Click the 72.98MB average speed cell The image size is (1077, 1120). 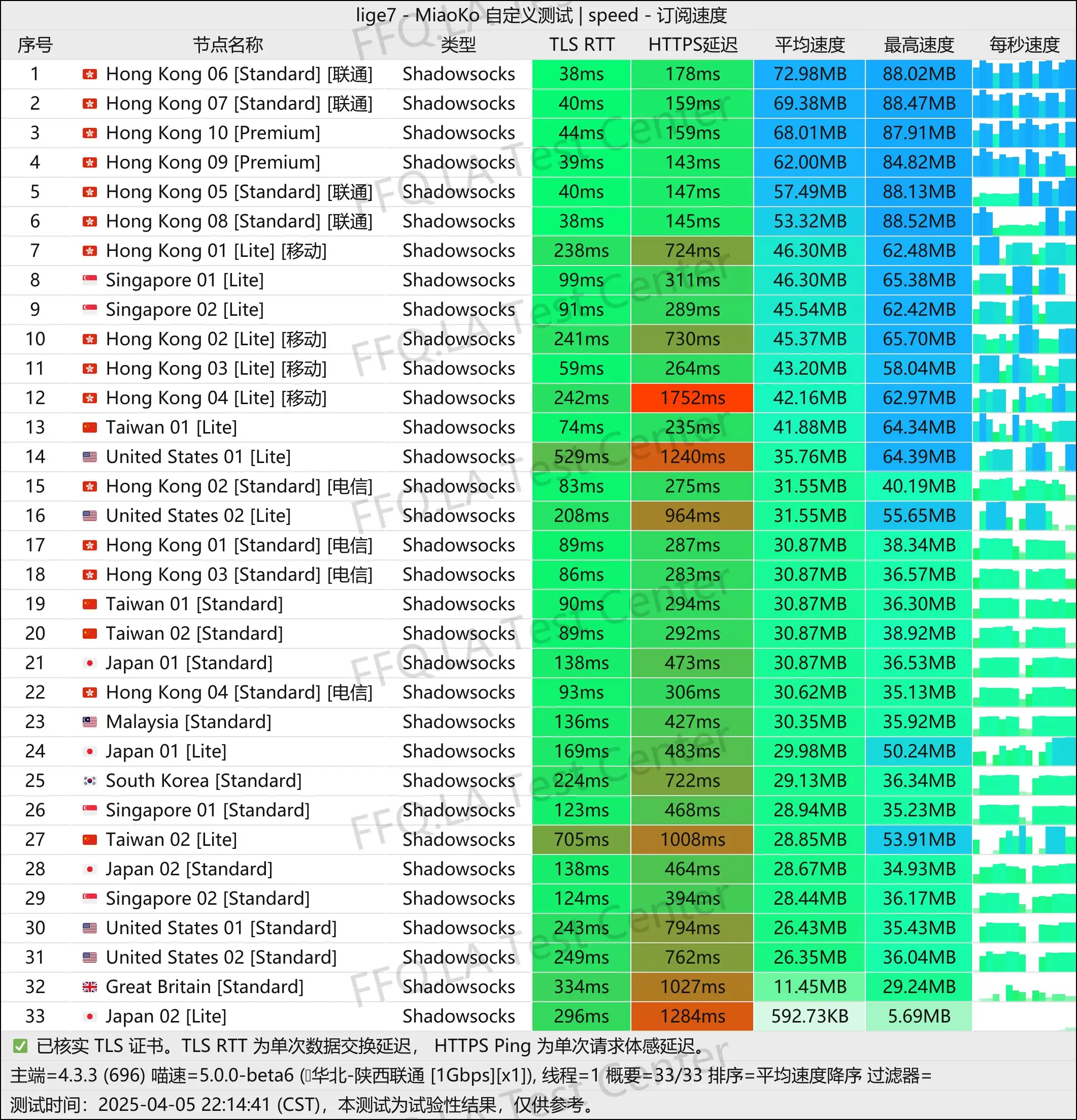[809, 74]
